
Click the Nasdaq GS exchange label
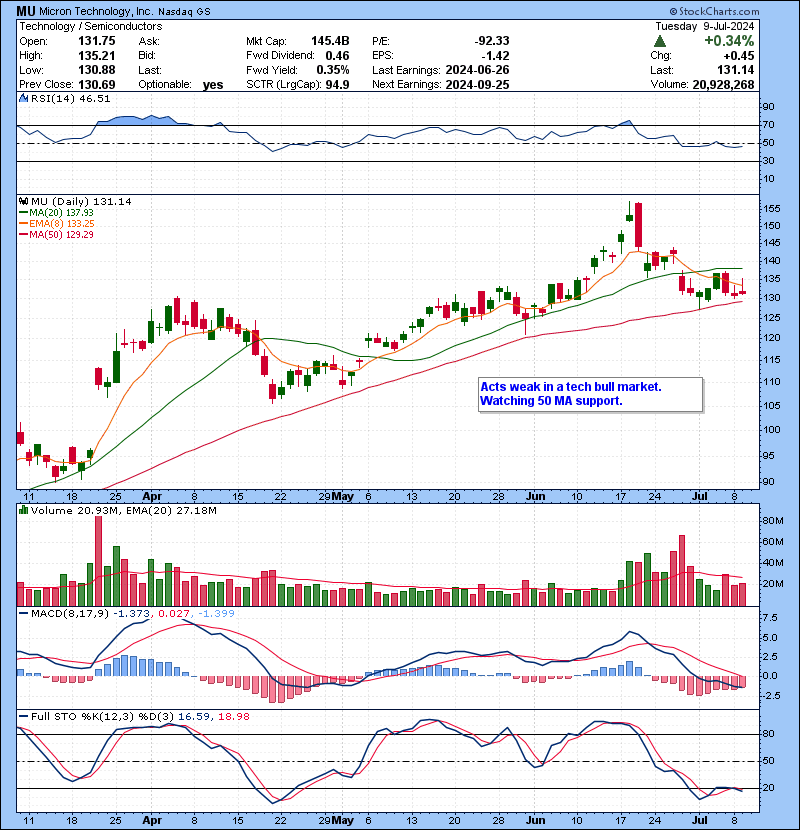point(184,12)
